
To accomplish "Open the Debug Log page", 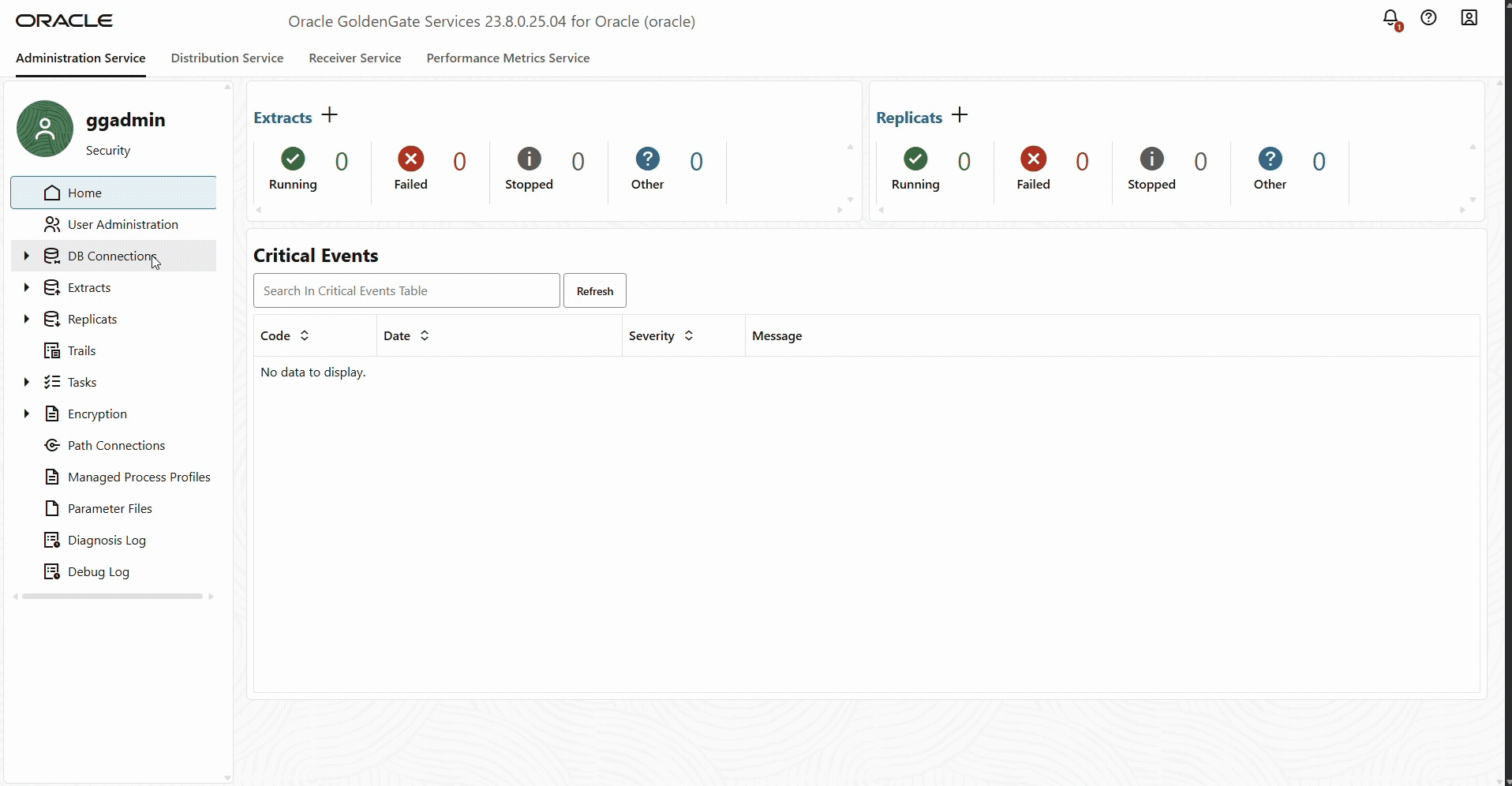I will tap(114, 571).
